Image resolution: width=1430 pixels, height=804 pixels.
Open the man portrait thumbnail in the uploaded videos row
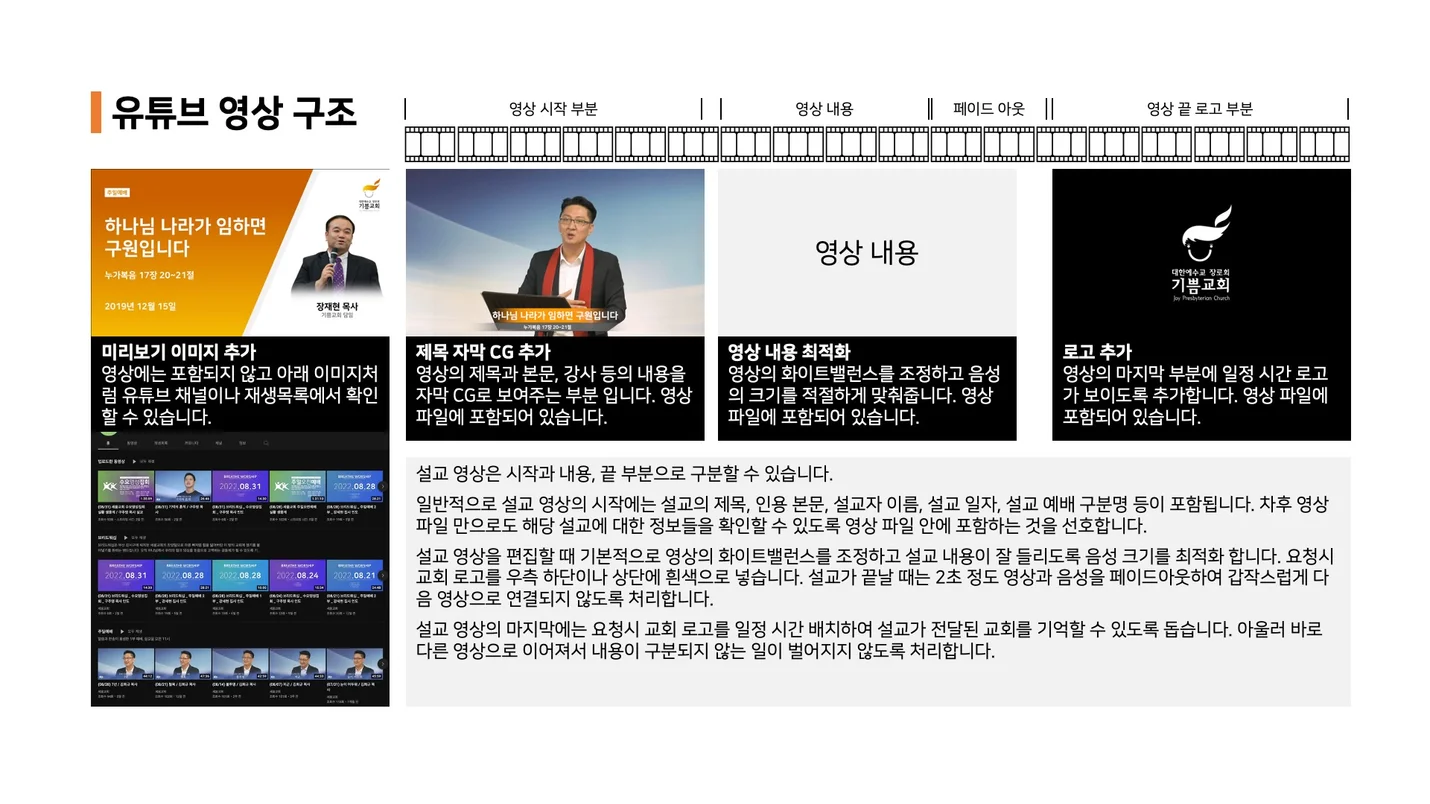tap(183, 486)
